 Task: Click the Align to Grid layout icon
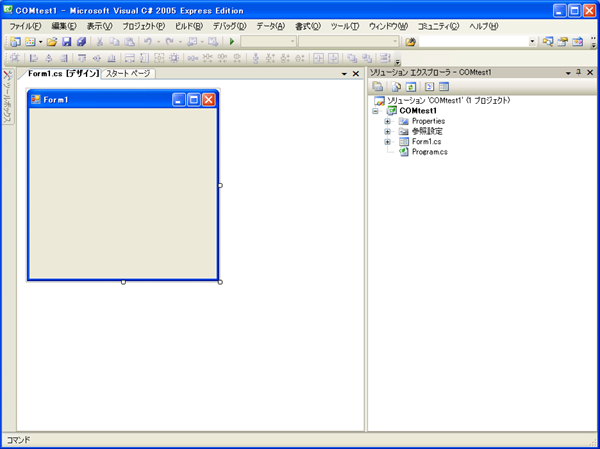(x=15, y=58)
